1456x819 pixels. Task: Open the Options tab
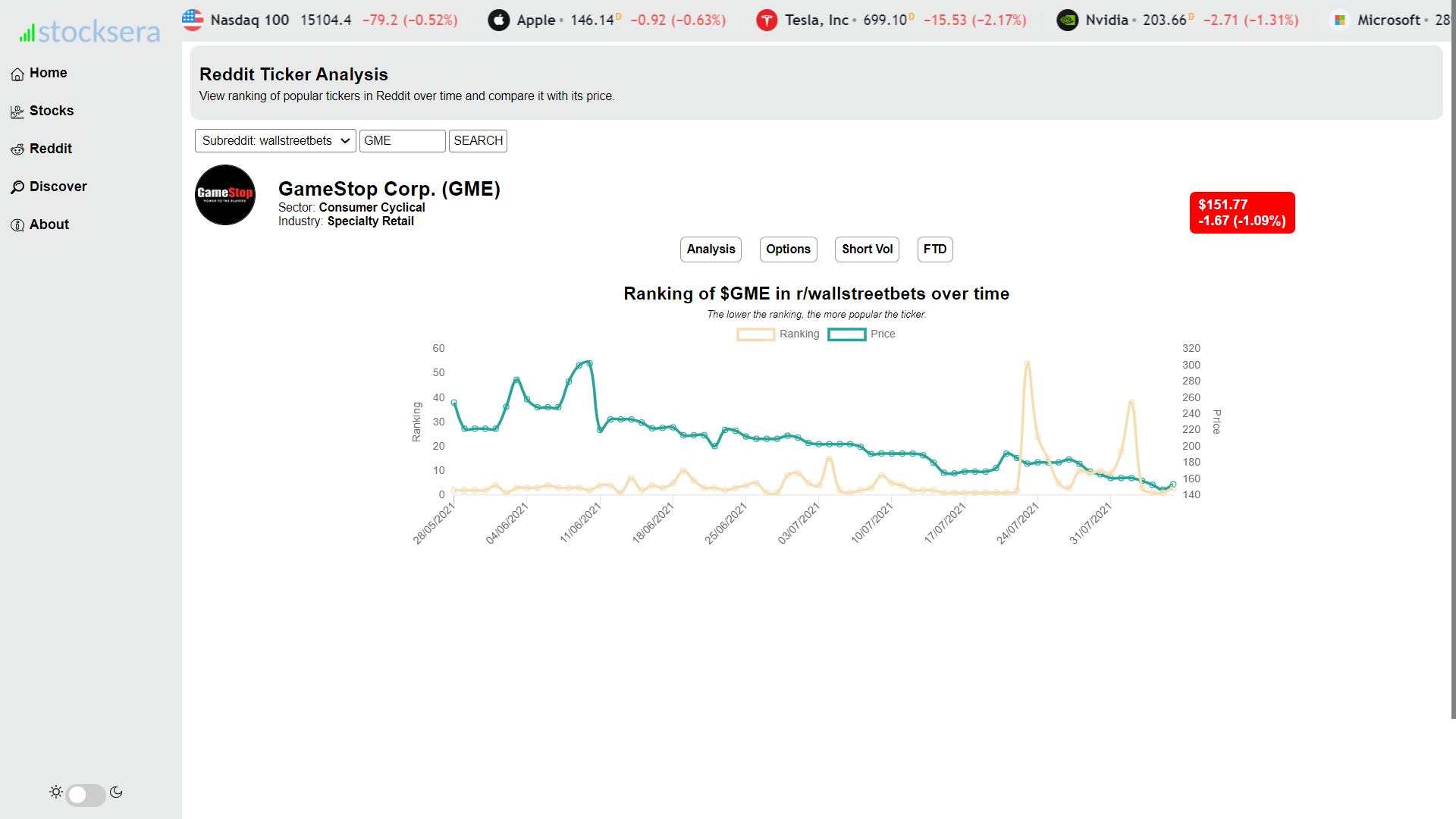tap(788, 249)
